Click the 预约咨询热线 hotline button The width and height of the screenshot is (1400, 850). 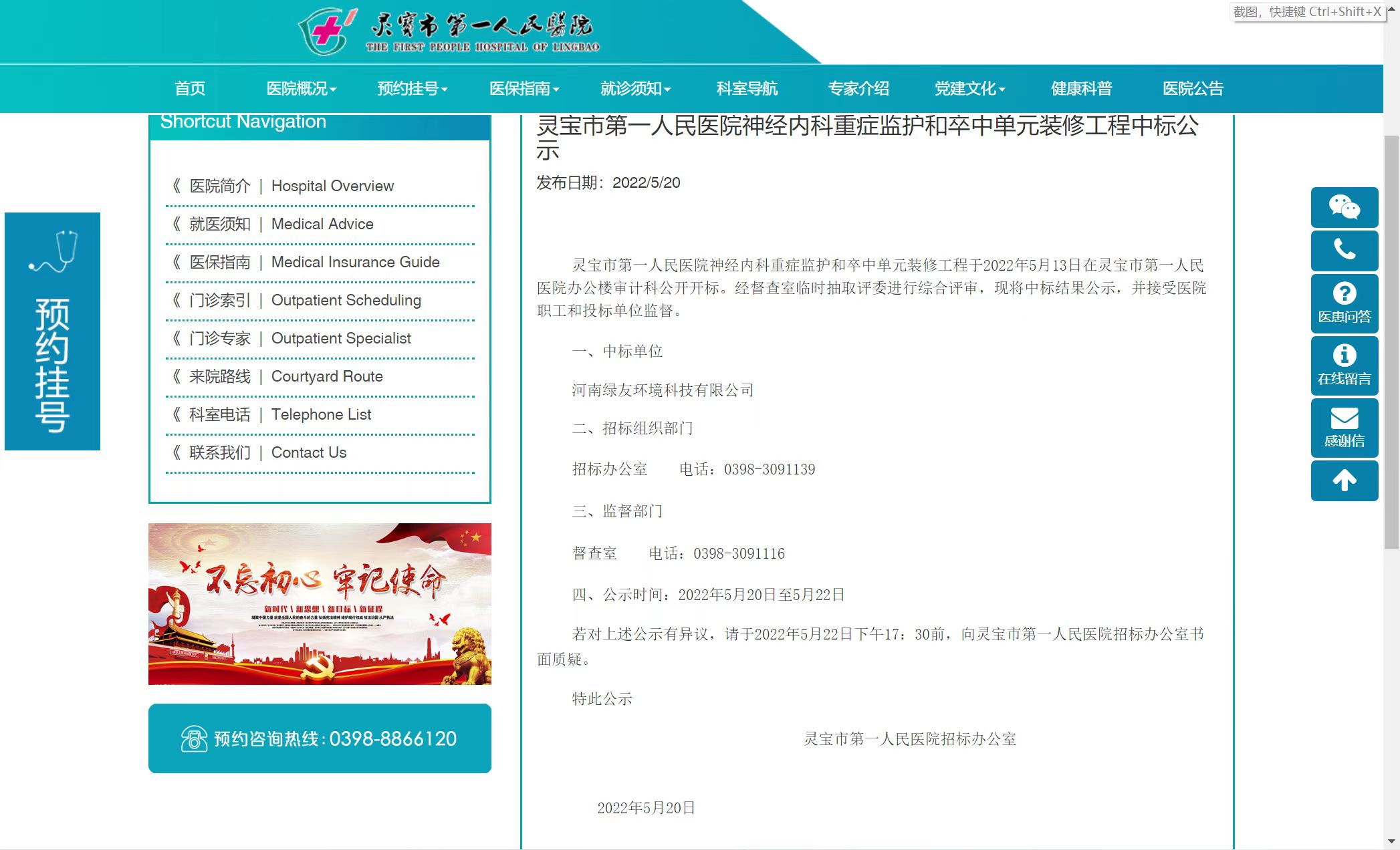320,738
